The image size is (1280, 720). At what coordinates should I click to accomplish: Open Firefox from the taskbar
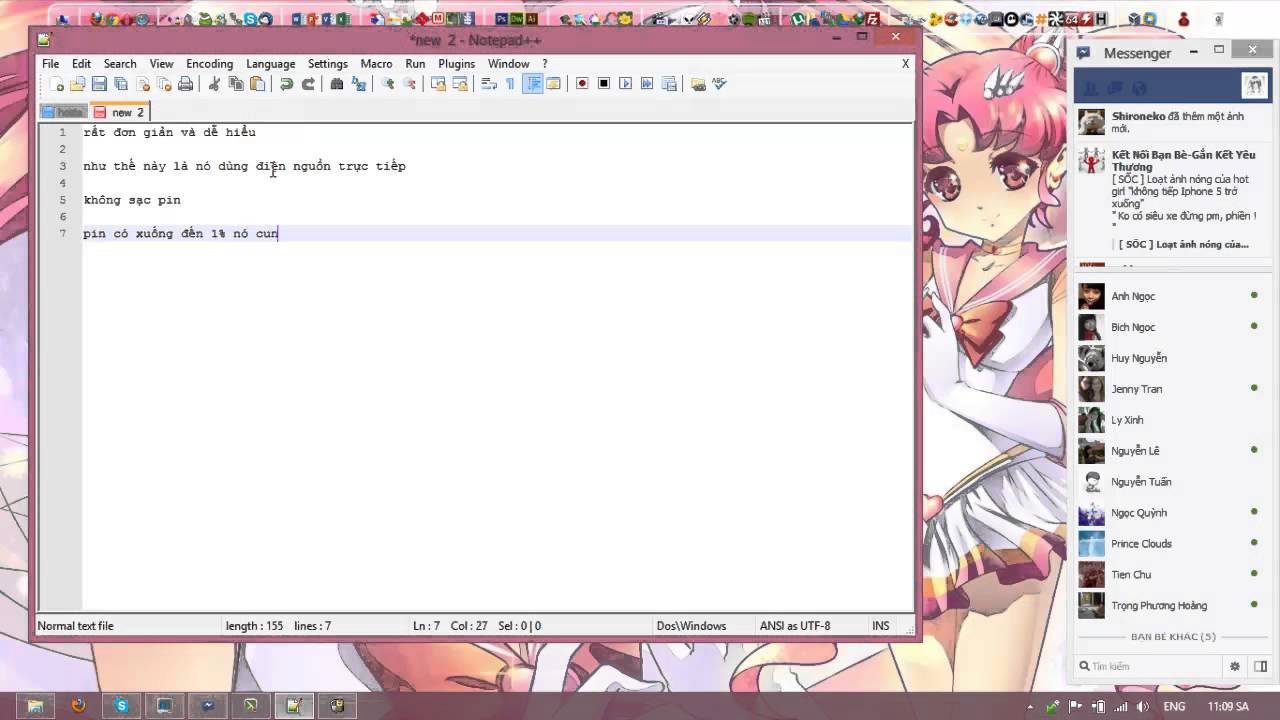pyautogui.click(x=79, y=705)
